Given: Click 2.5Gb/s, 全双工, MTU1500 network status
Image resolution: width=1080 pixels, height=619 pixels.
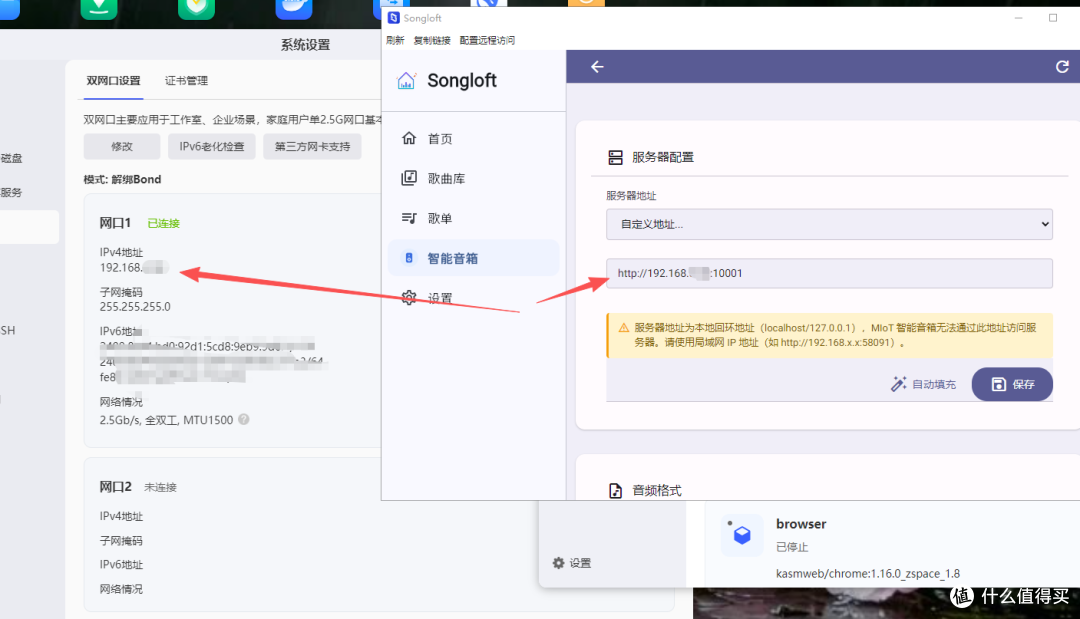Looking at the screenshot, I should click(166, 420).
